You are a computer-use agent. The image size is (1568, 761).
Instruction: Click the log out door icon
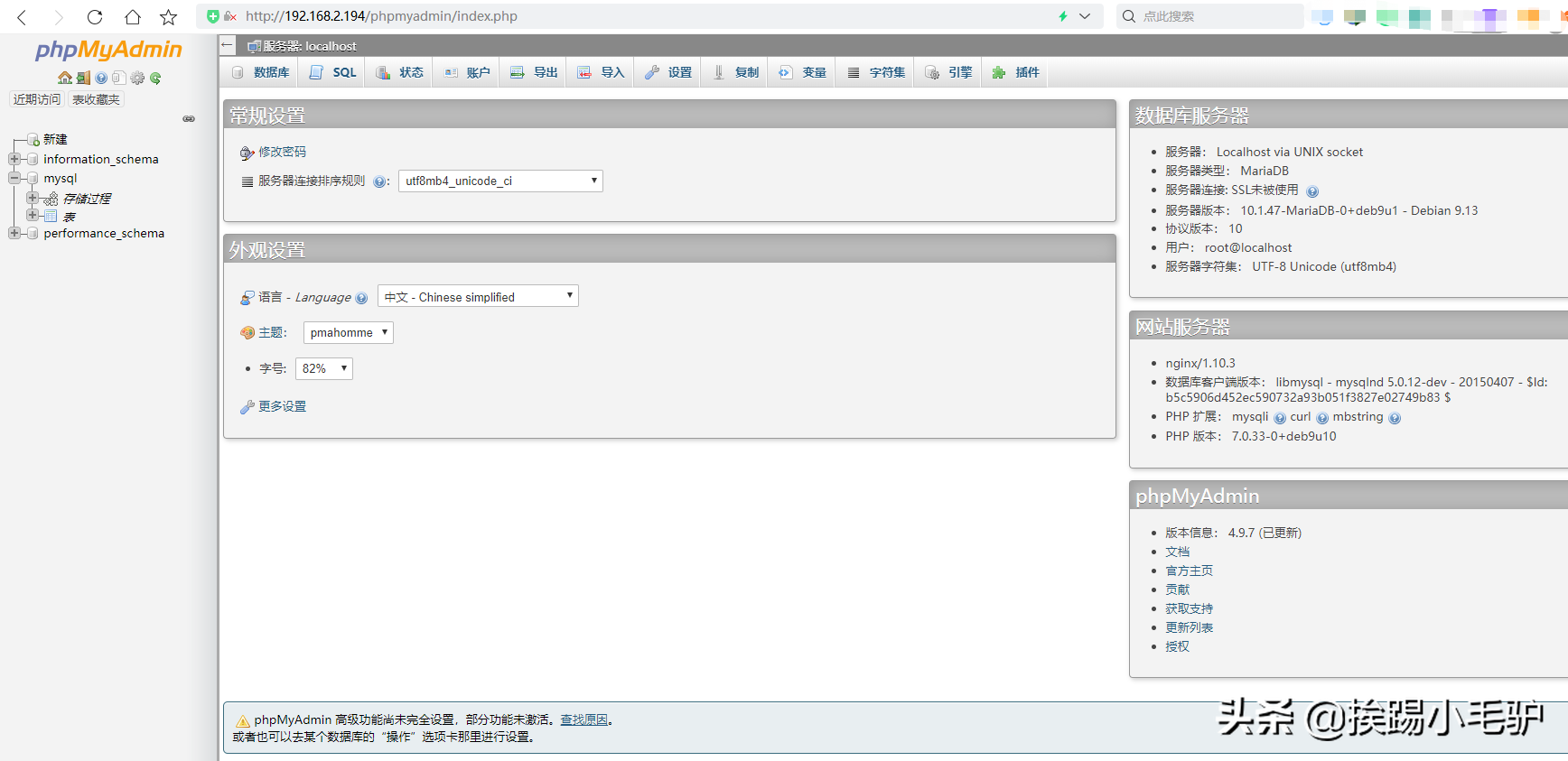click(83, 78)
